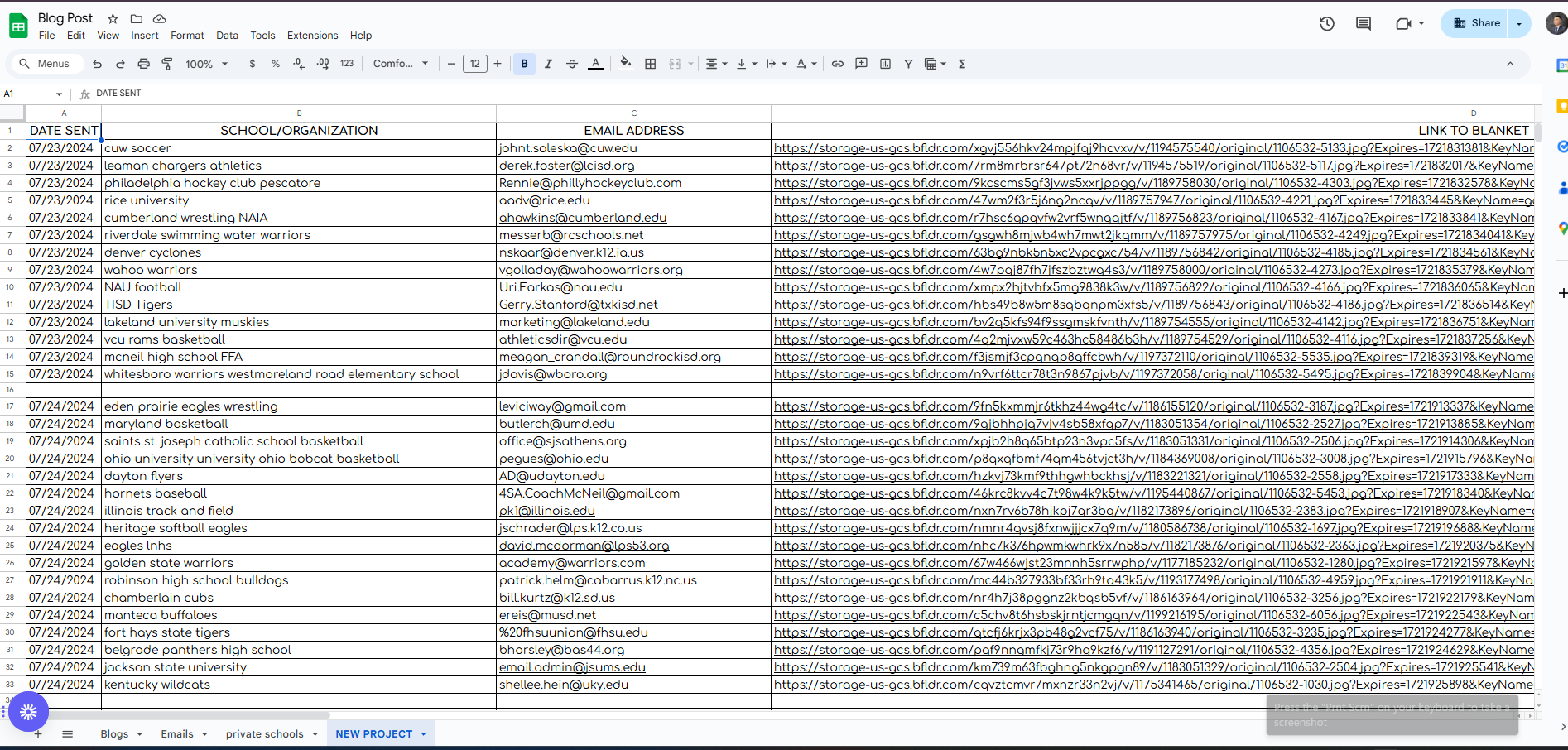
Task: Switch to the Emails sheet tab
Action: (x=178, y=733)
